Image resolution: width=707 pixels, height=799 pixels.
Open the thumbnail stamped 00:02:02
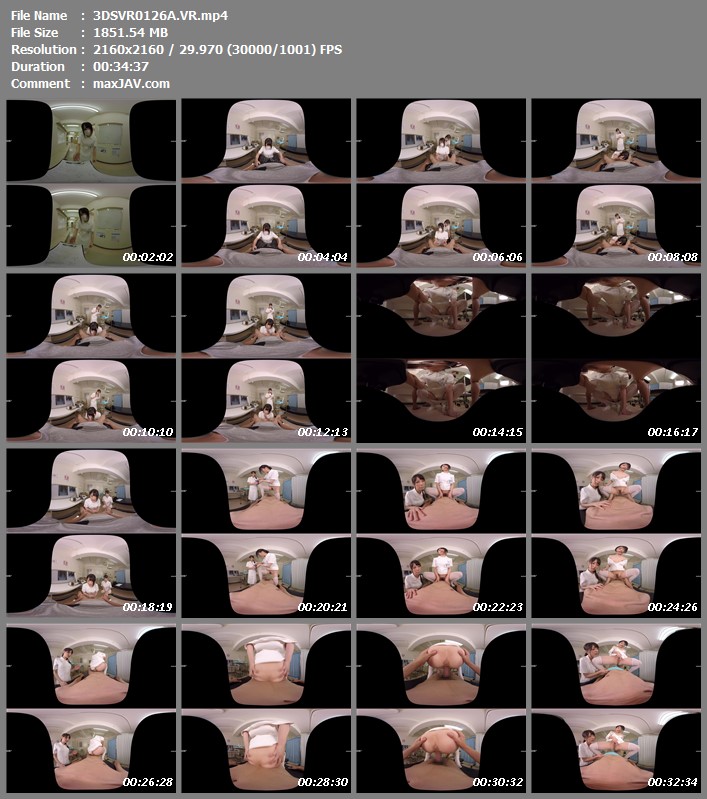(x=91, y=182)
